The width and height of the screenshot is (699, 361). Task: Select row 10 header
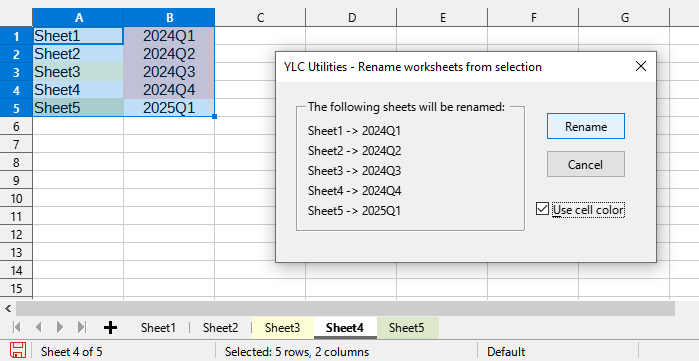pos(16,198)
